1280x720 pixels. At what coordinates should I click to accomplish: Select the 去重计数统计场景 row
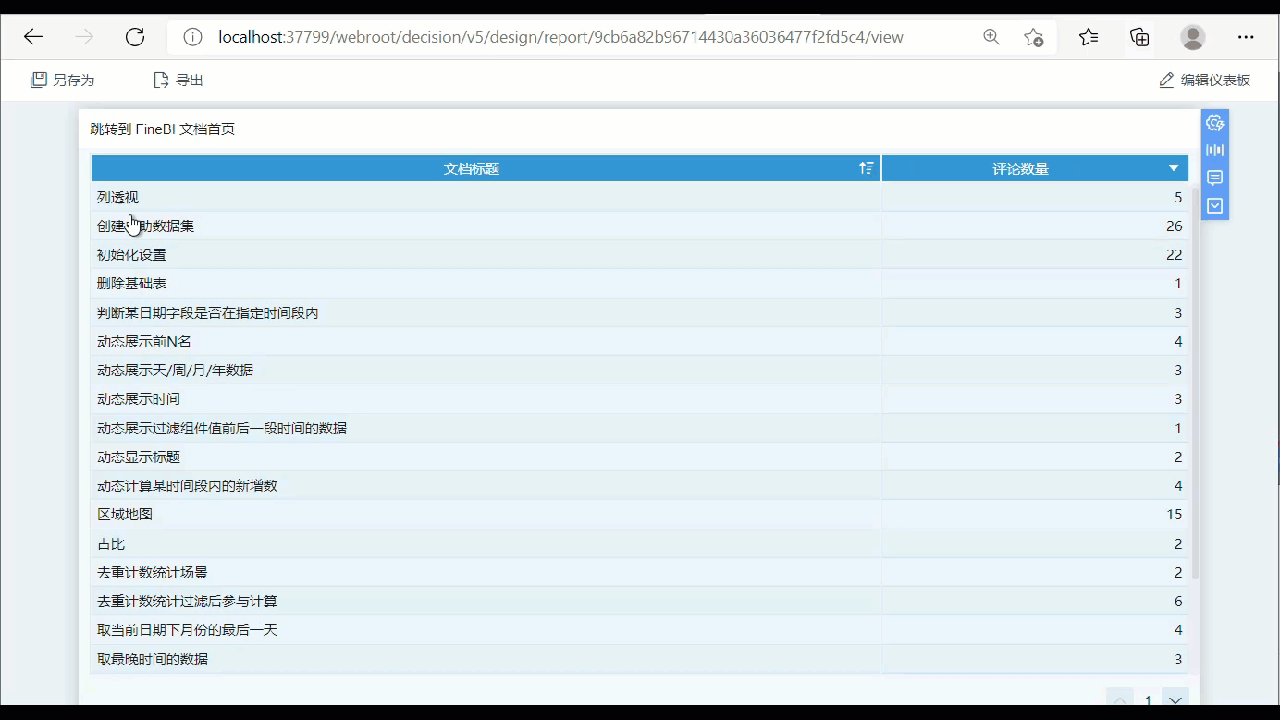click(639, 572)
